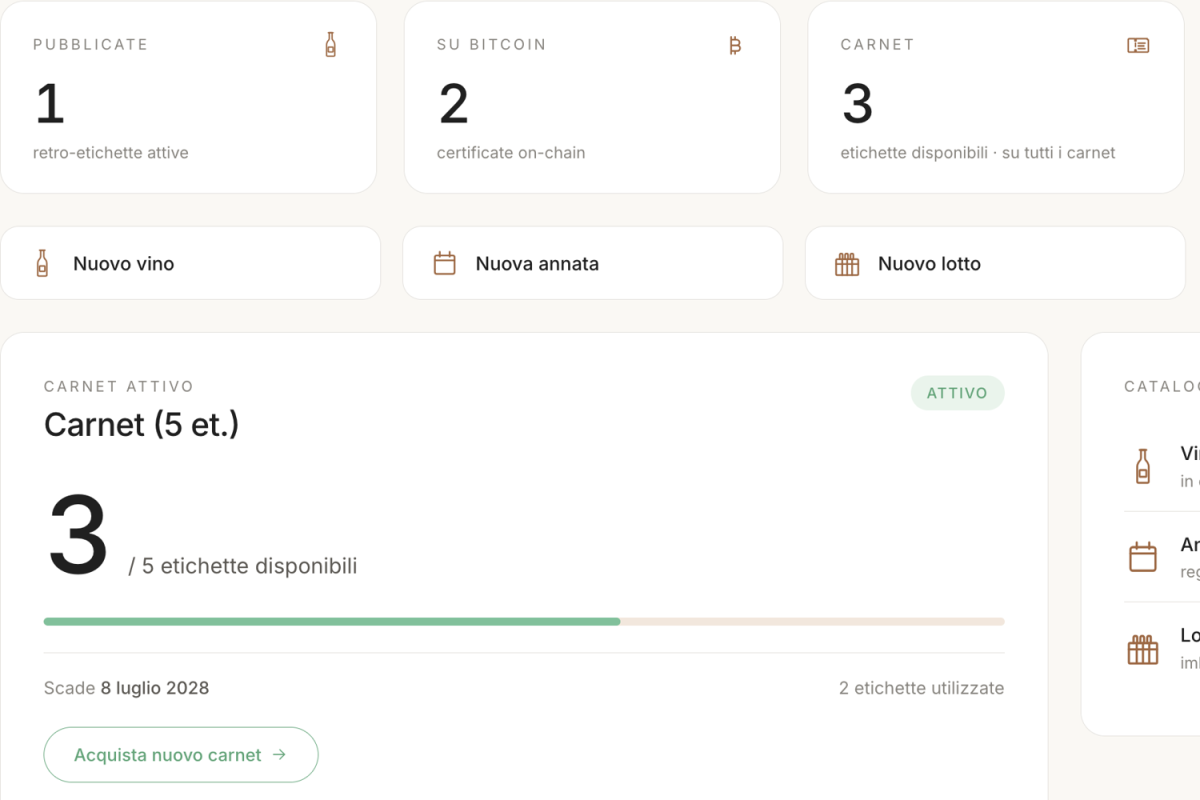
Task: Open the Pubblicate retro-etichette attive card
Action: pyautogui.click(x=188, y=97)
